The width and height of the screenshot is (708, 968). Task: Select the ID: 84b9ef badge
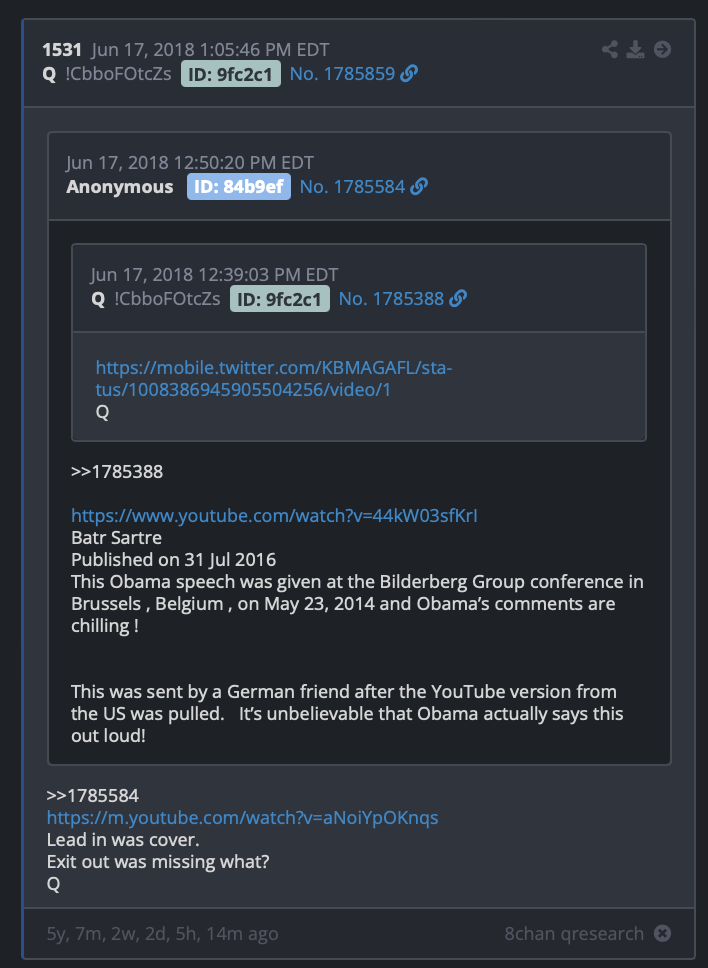pos(239,186)
